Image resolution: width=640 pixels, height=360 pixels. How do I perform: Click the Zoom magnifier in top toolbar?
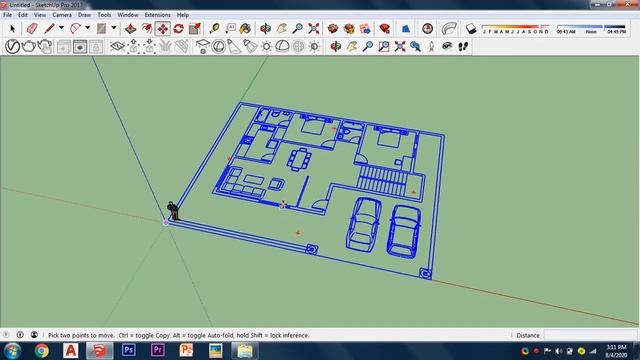point(298,29)
